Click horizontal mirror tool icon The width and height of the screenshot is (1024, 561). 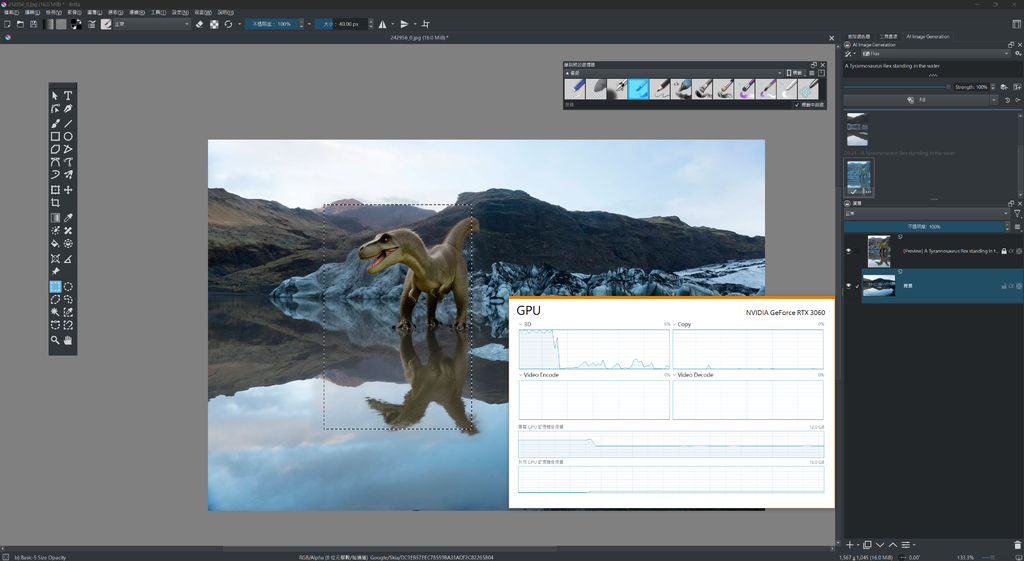[383, 24]
